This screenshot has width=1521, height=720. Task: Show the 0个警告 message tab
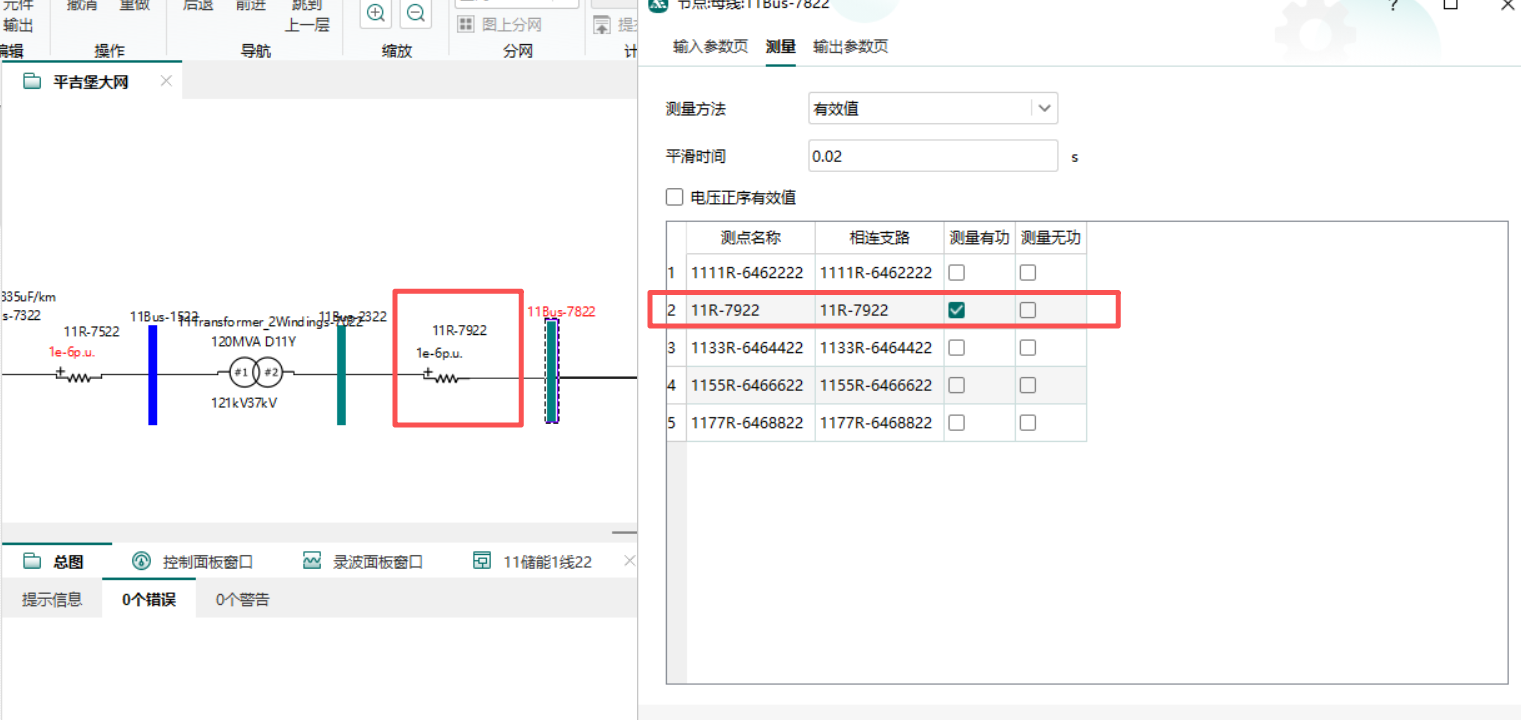[242, 600]
